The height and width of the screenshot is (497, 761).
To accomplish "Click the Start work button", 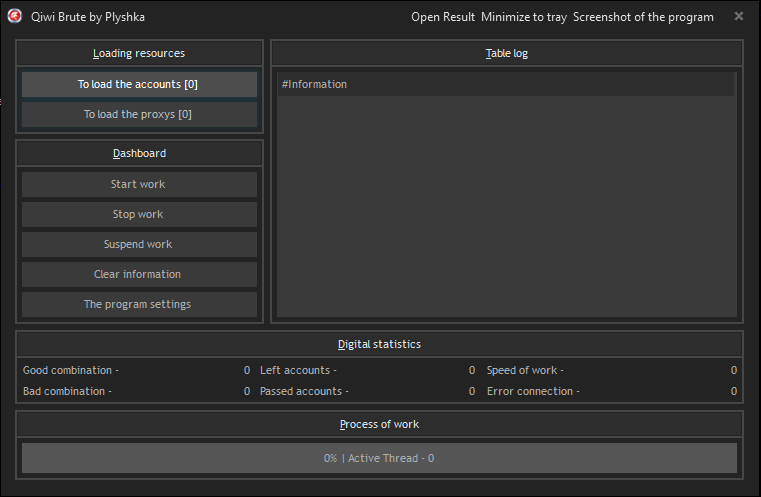I will click(x=139, y=184).
